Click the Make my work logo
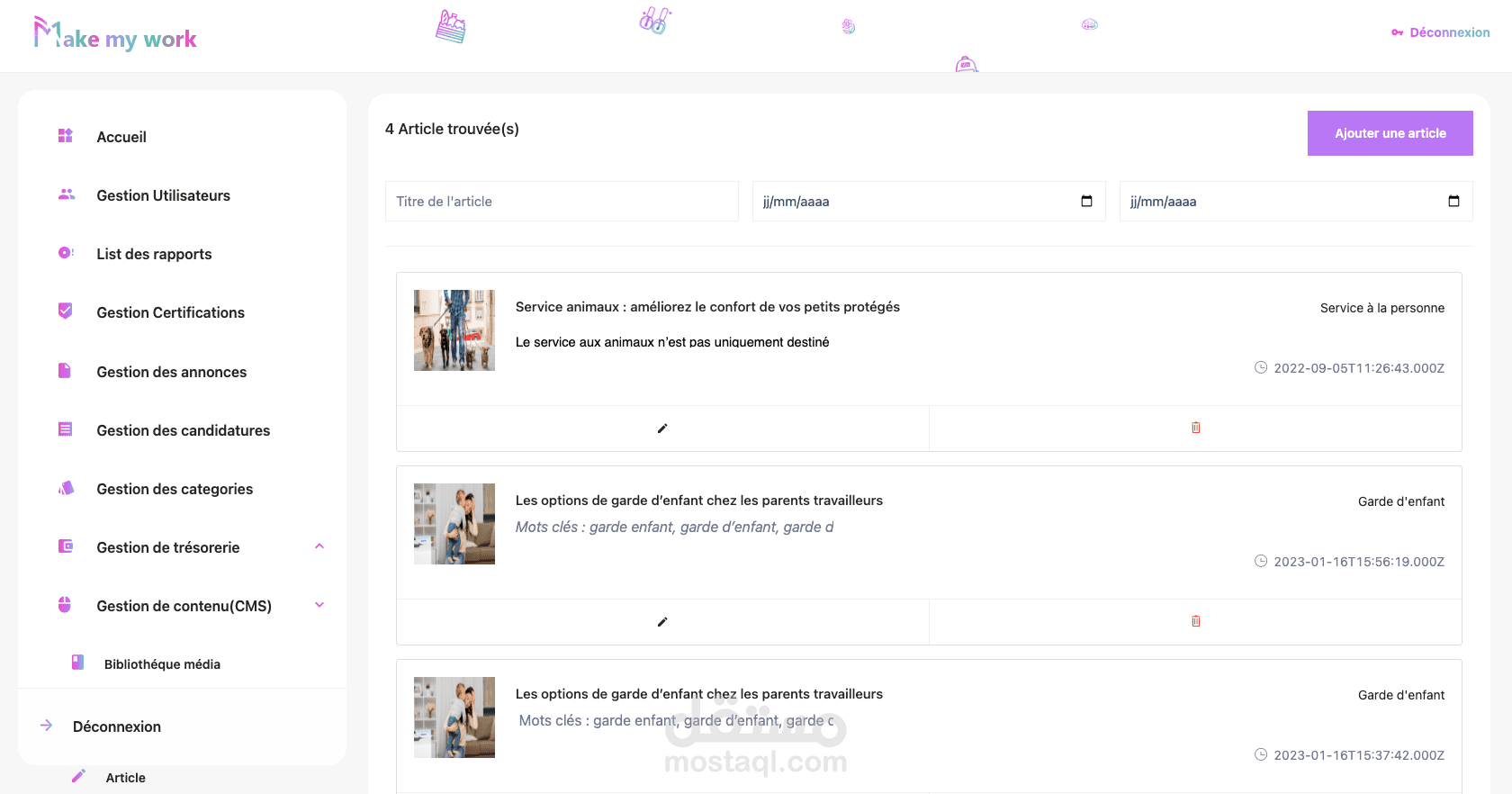1512x794 pixels. tap(115, 34)
